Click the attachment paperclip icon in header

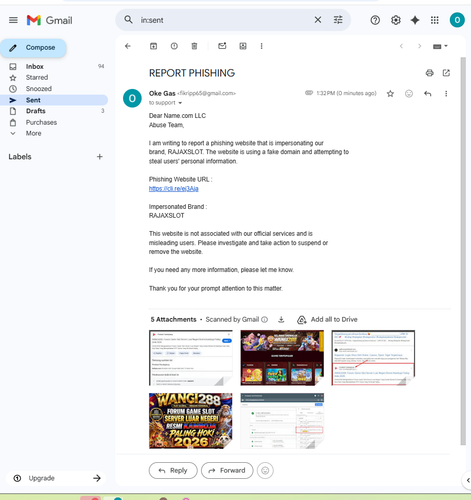tap(309, 93)
